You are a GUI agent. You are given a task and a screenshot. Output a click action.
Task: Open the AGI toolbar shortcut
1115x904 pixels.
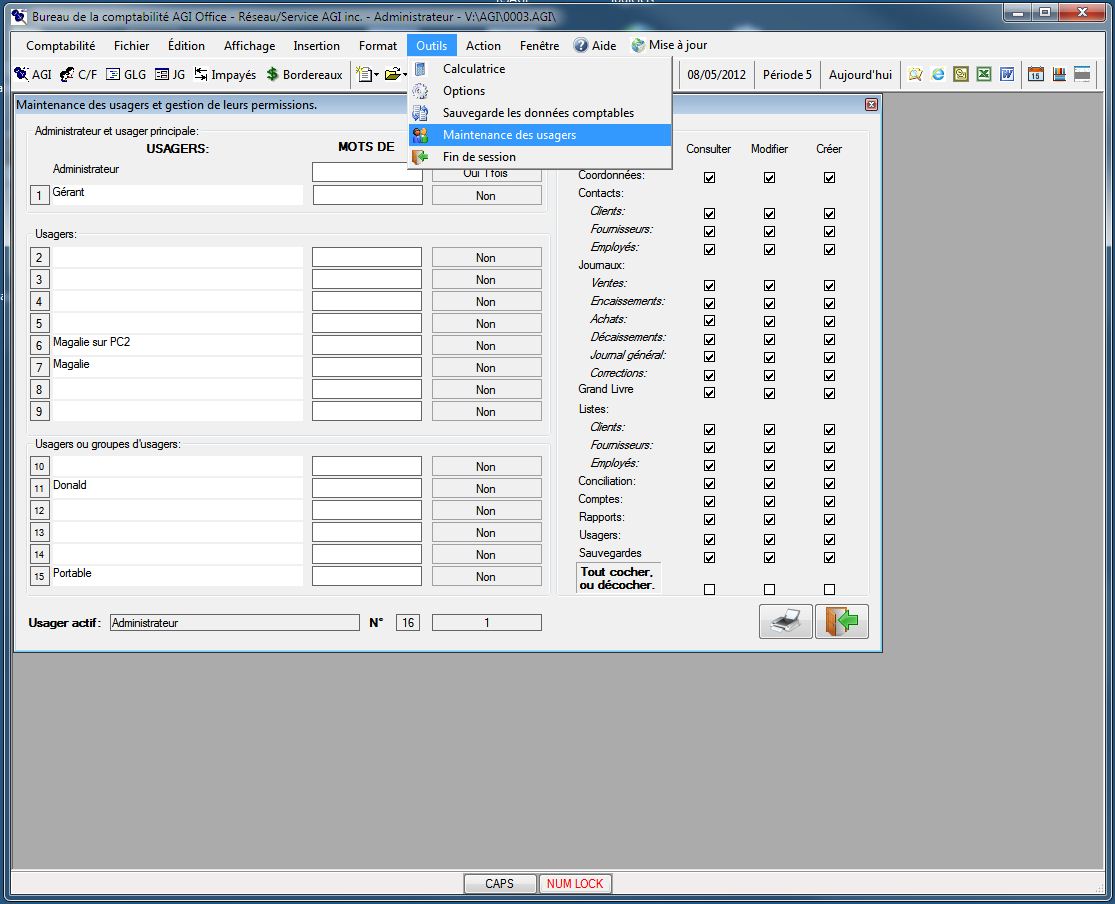pyautogui.click(x=33, y=75)
